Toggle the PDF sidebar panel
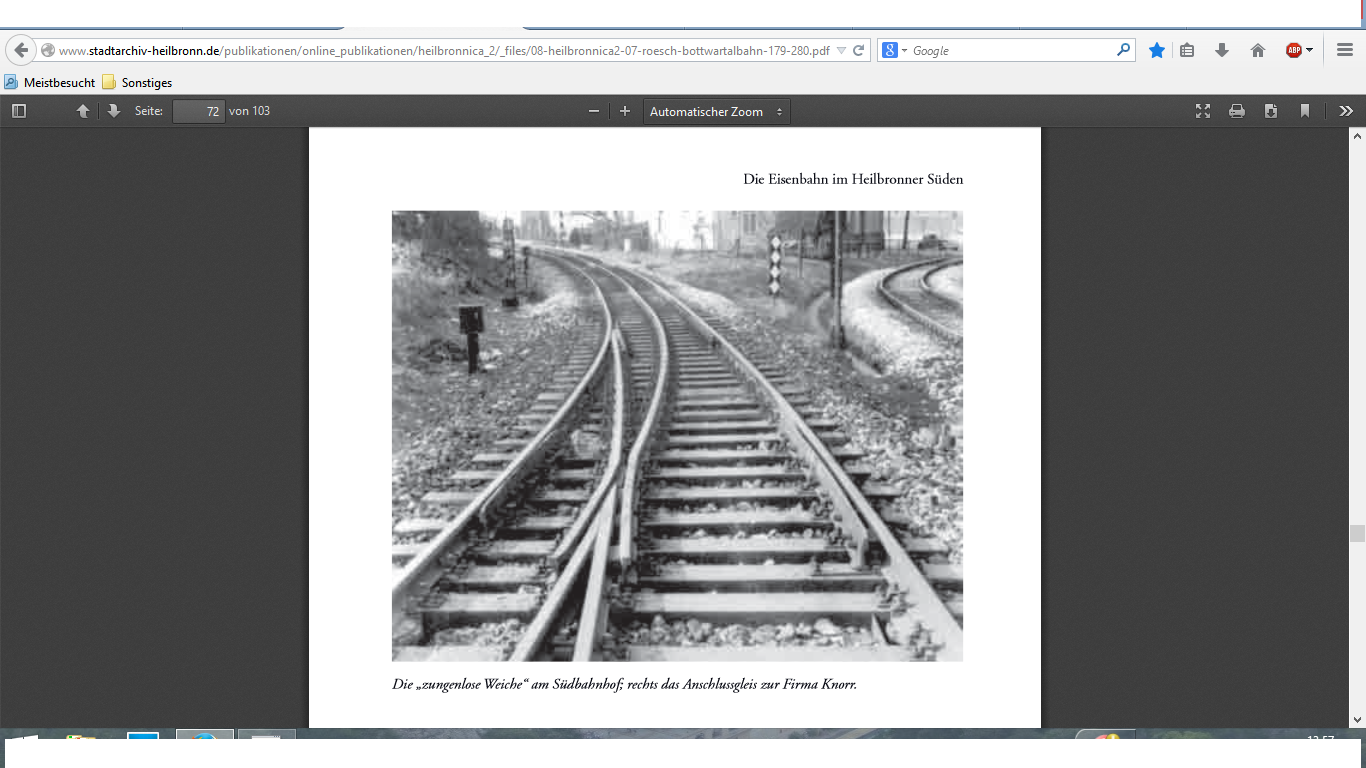Screen dimensions: 1366x768 pyautogui.click(x=19, y=111)
